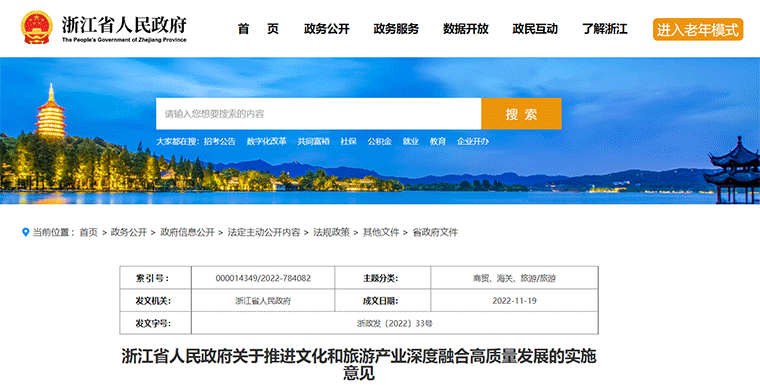The image size is (760, 385).
Task: Click document number 浙政发〔2022〕33号
Action: 395,323
